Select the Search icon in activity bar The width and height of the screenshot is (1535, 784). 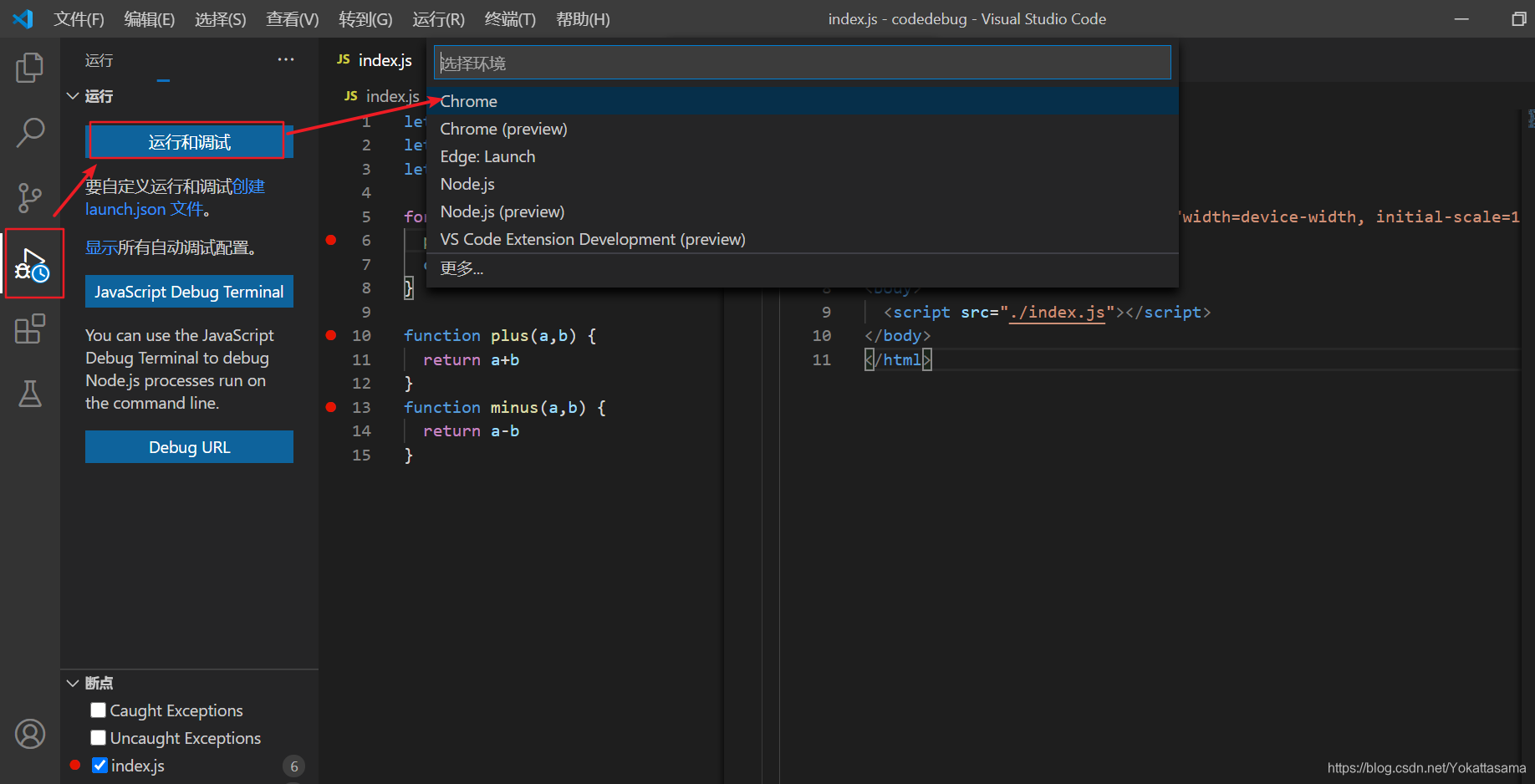pyautogui.click(x=29, y=132)
